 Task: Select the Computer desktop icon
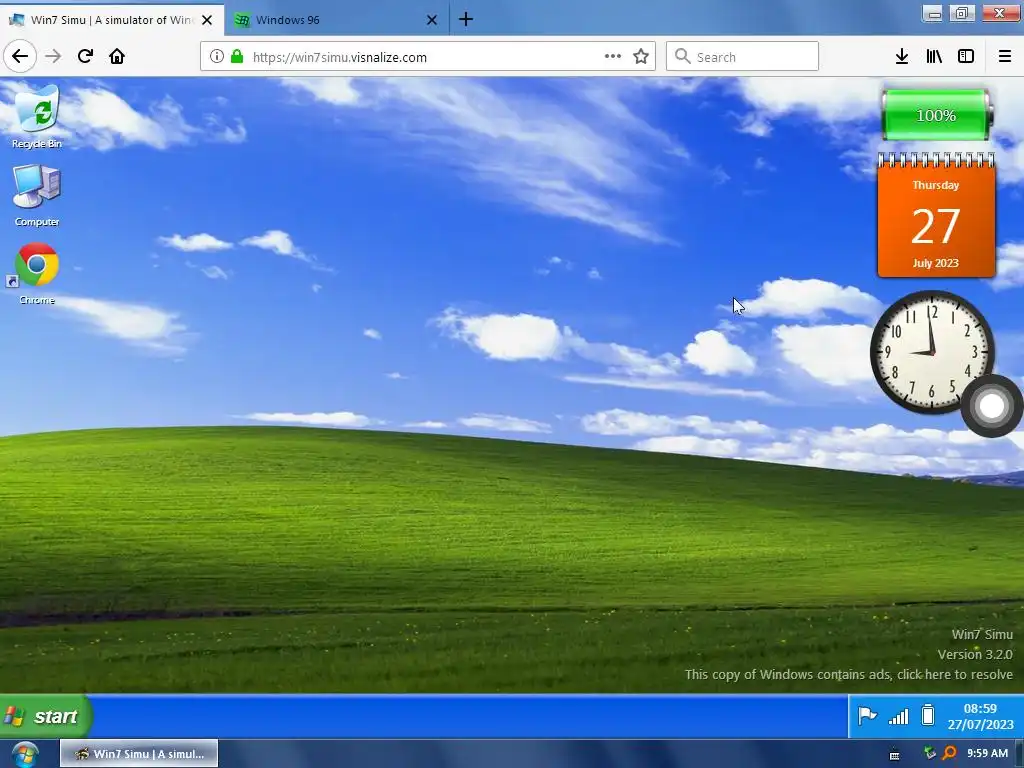point(37,195)
